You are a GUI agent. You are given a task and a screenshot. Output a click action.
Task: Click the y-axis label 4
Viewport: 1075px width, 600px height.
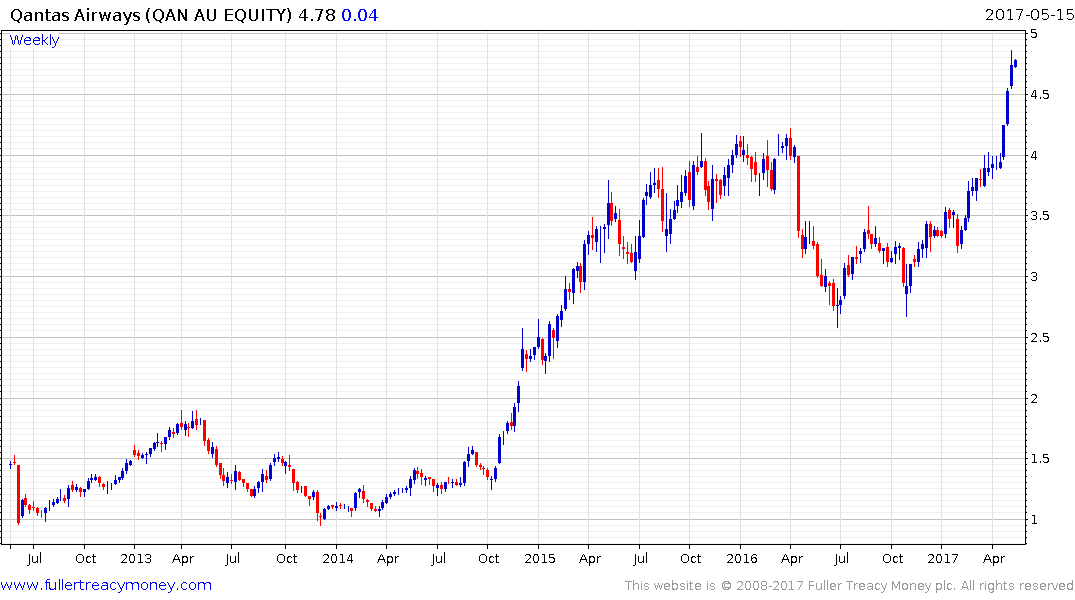coord(1034,156)
